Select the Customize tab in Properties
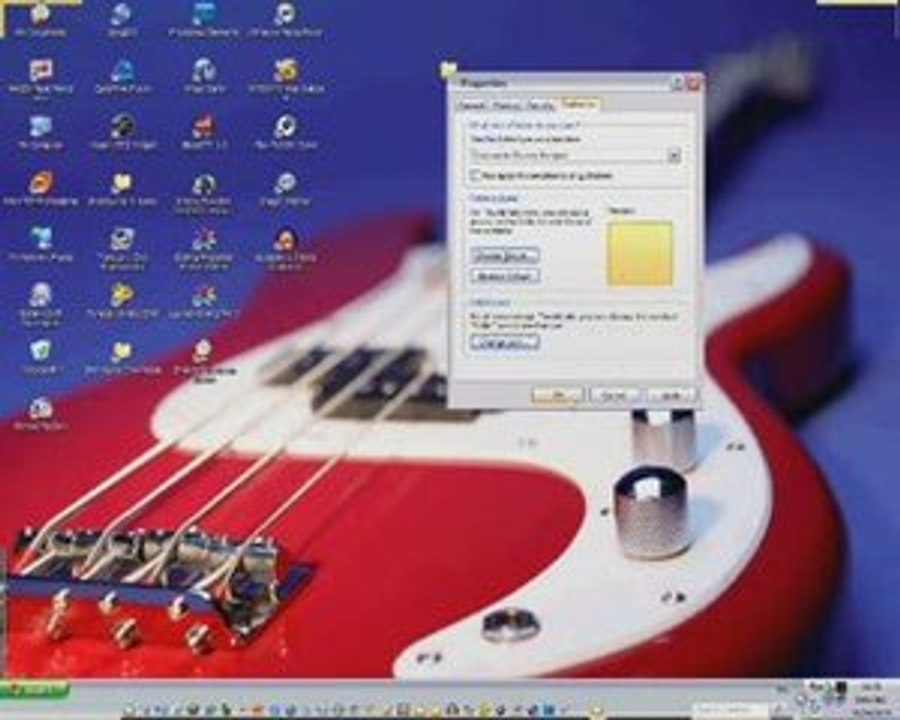 pos(580,104)
